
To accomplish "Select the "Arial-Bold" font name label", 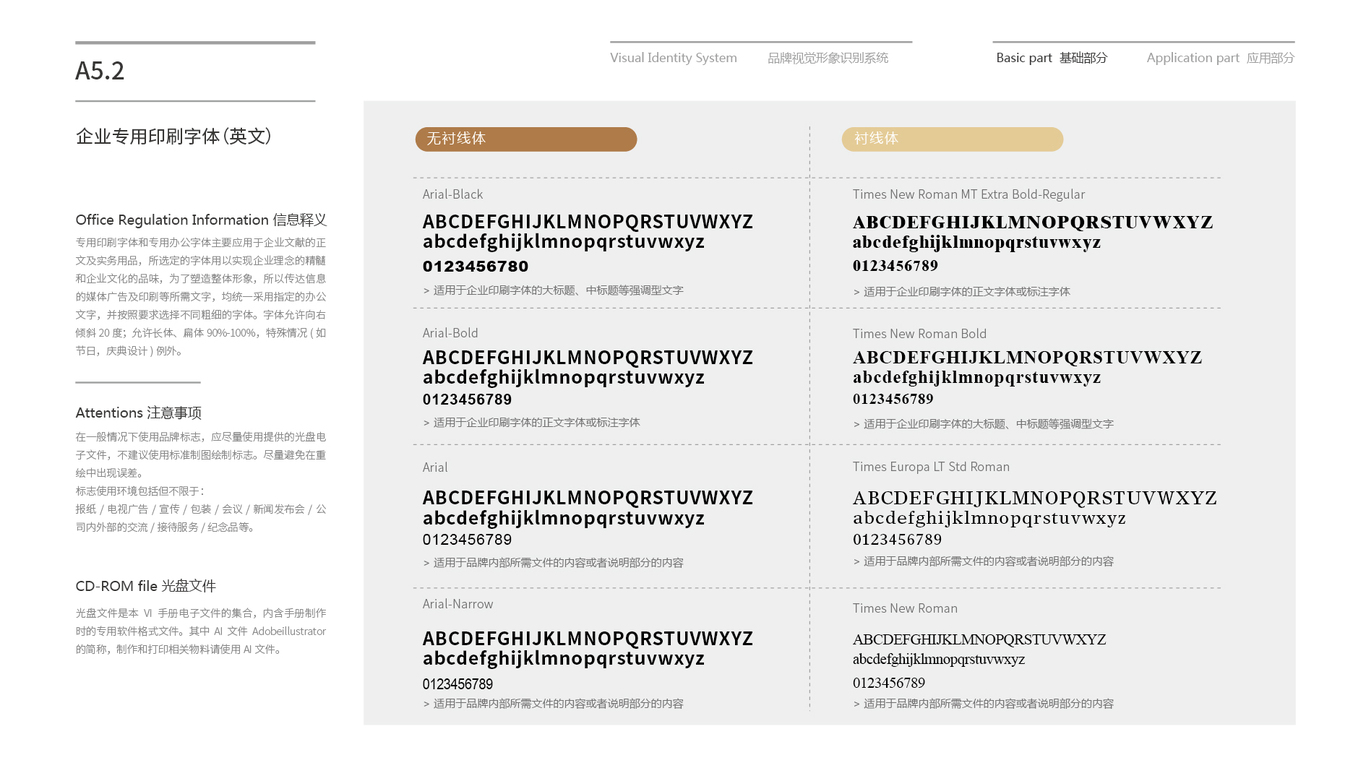I will [x=450, y=333].
